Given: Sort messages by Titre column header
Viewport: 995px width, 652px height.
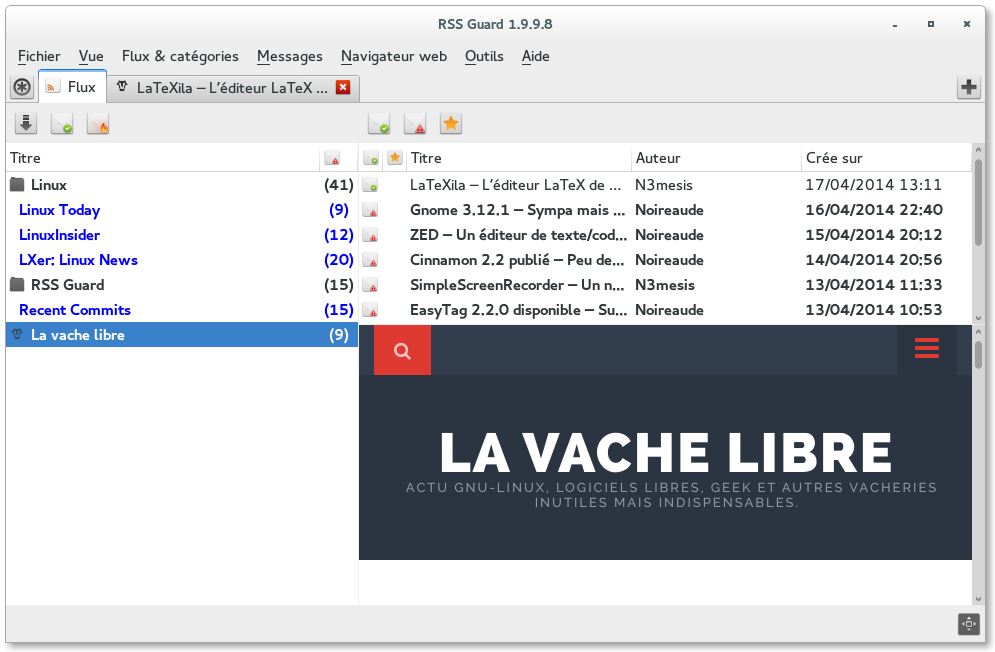Looking at the screenshot, I should point(518,157).
